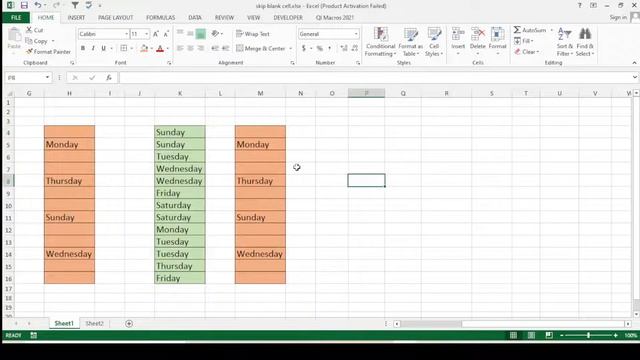Select the Format Painter tool
This screenshot has height=360, width=640.
pyautogui.click(x=48, y=52)
